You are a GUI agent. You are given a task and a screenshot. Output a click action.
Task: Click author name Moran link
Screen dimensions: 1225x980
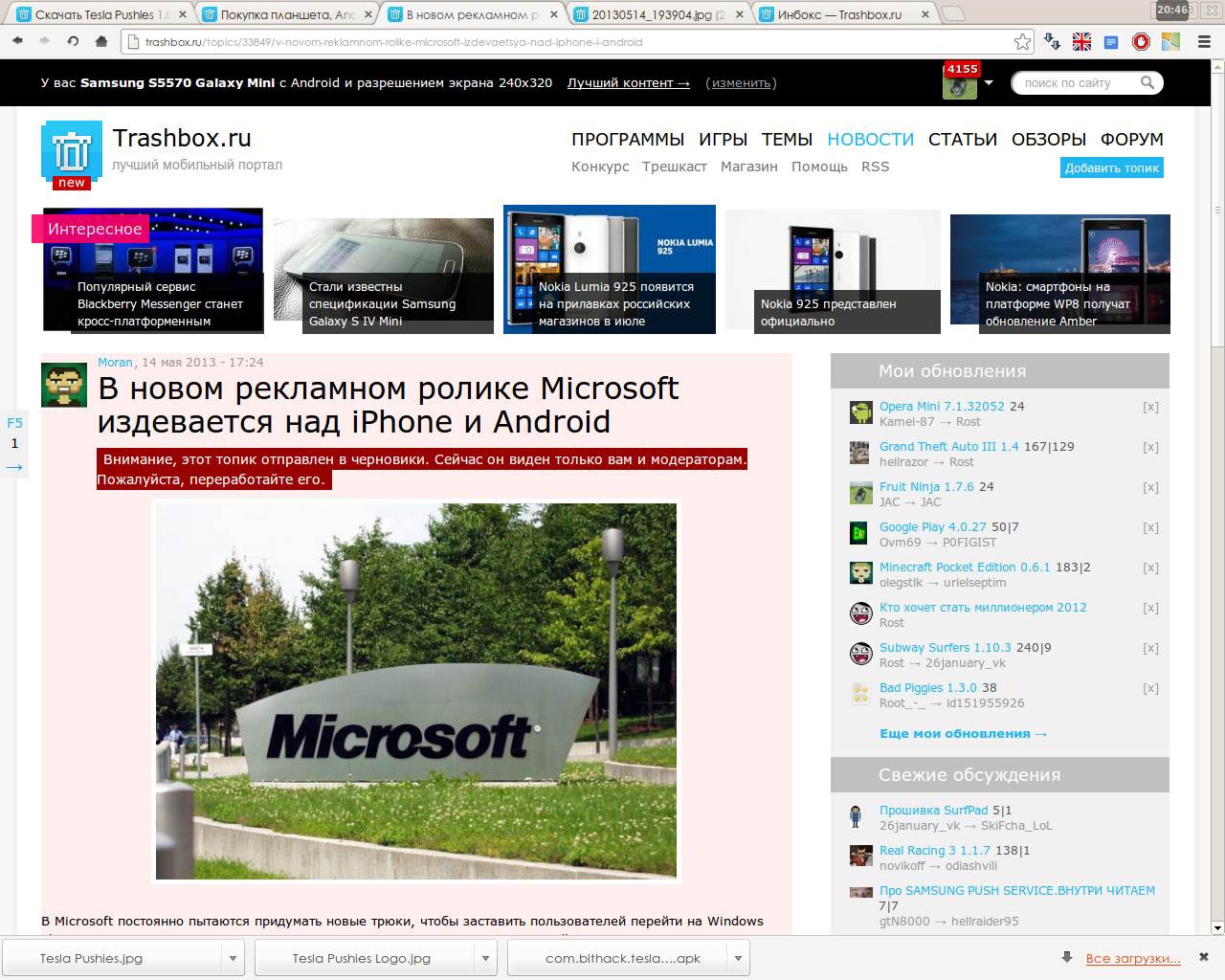point(115,363)
